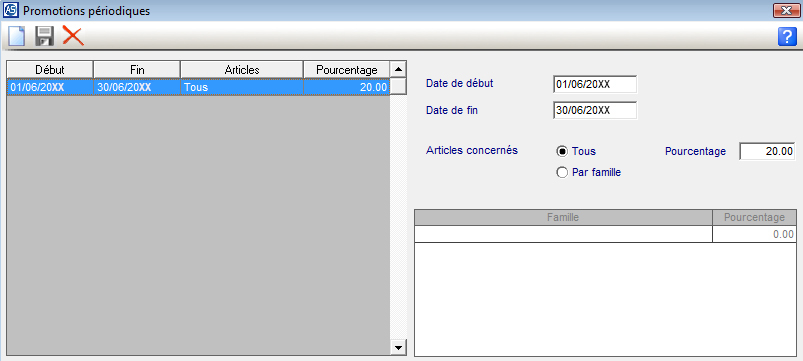
Task: Select the 30/06/20XX cell in the promotions list
Action: [x=137, y=87]
